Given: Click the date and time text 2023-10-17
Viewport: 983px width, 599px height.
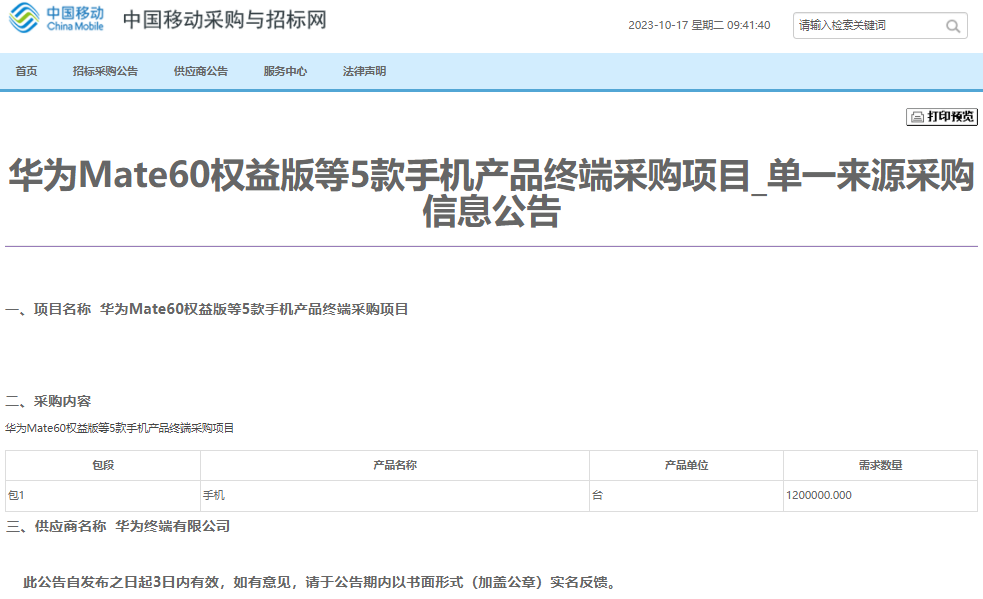Looking at the screenshot, I should click(x=699, y=25).
